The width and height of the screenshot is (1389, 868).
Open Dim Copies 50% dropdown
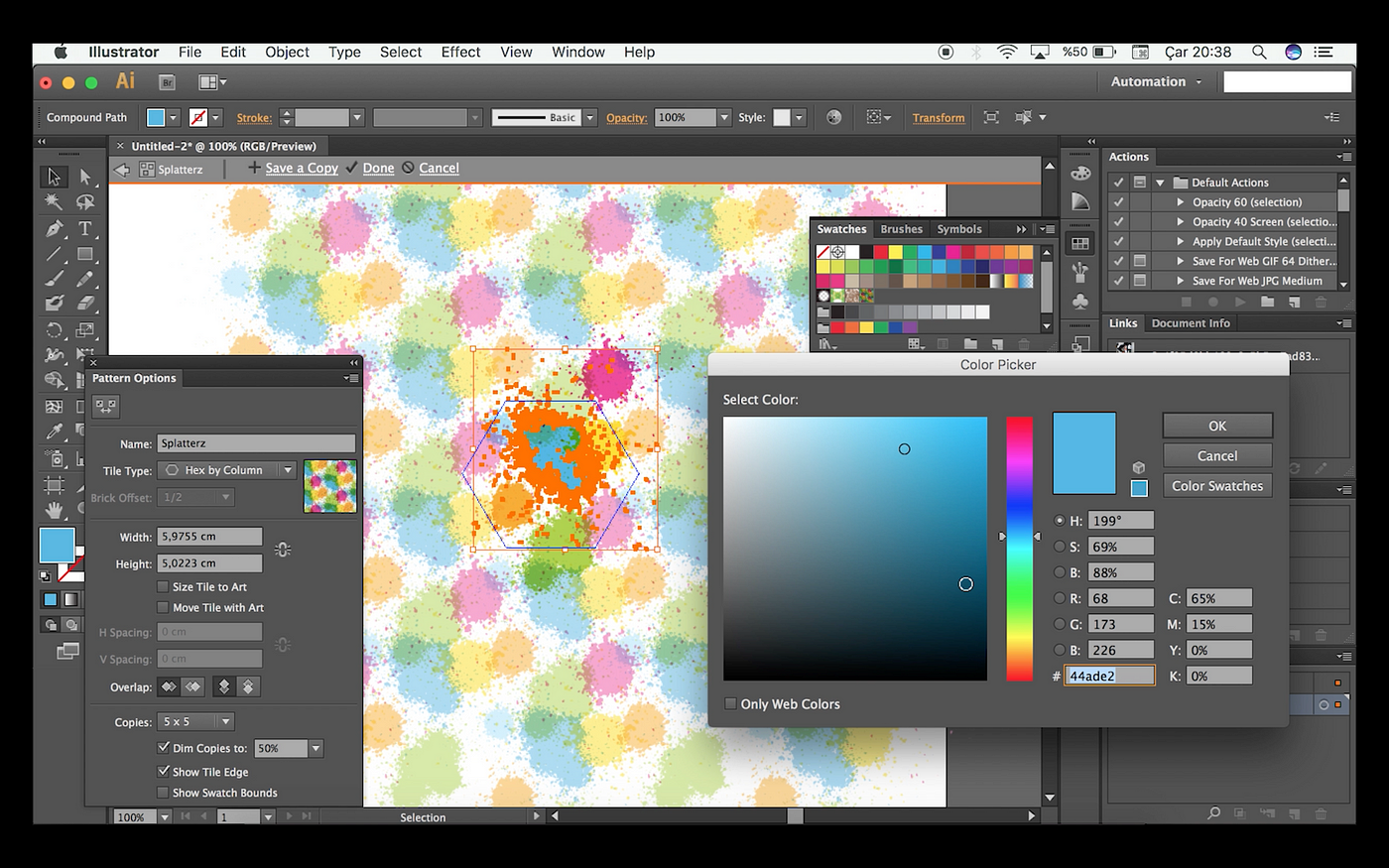pos(316,748)
